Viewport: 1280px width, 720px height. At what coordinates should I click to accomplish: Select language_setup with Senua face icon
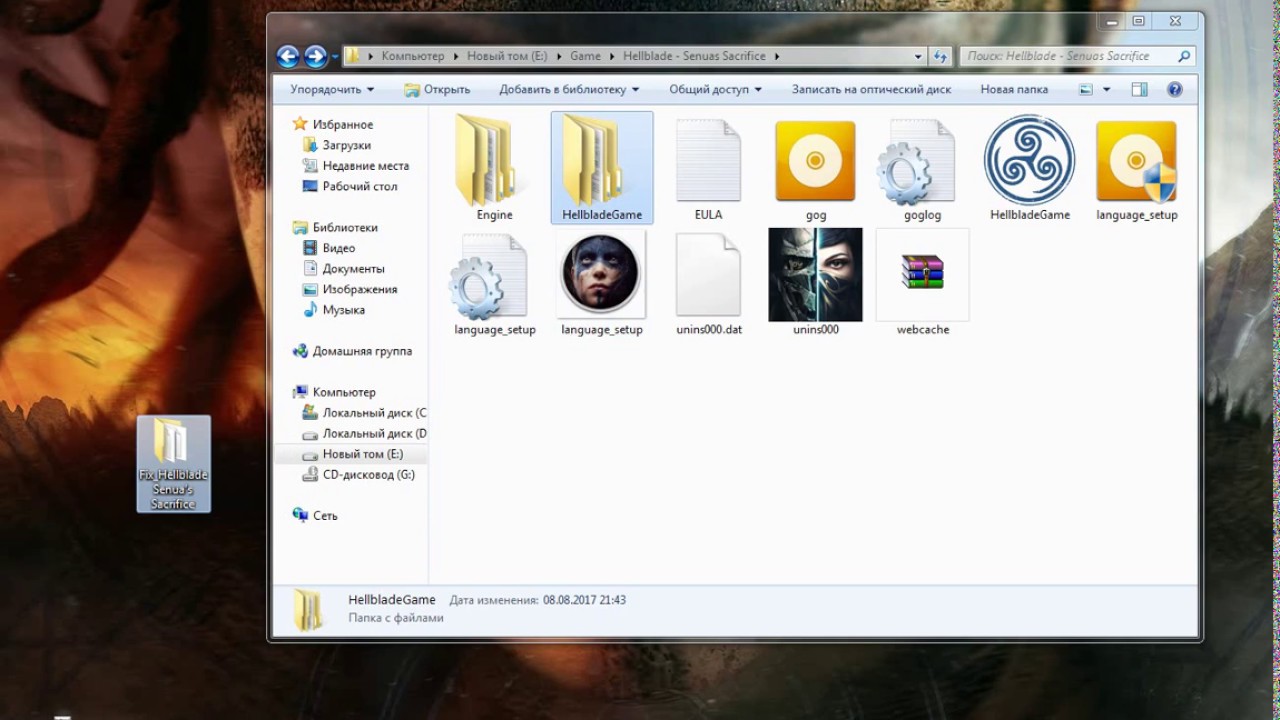601,274
